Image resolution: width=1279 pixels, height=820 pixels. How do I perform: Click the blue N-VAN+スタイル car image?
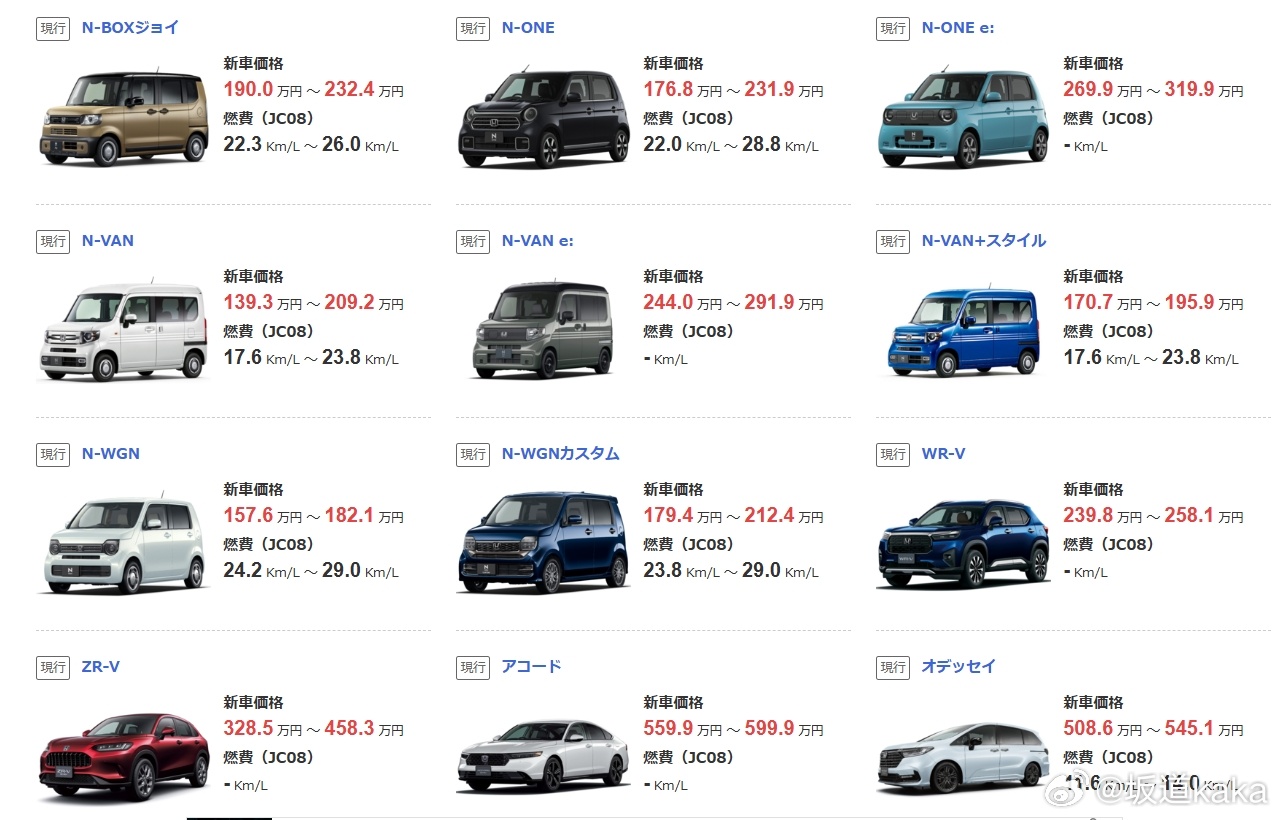point(964,331)
